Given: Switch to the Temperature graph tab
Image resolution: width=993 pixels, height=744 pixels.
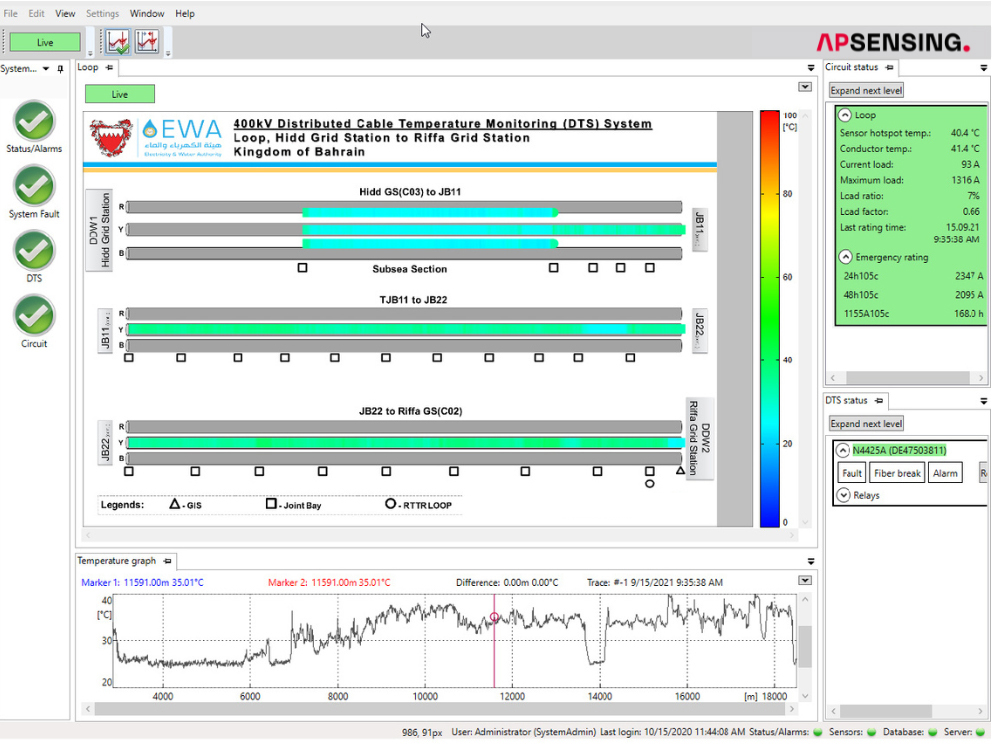Looking at the screenshot, I should coord(119,561).
